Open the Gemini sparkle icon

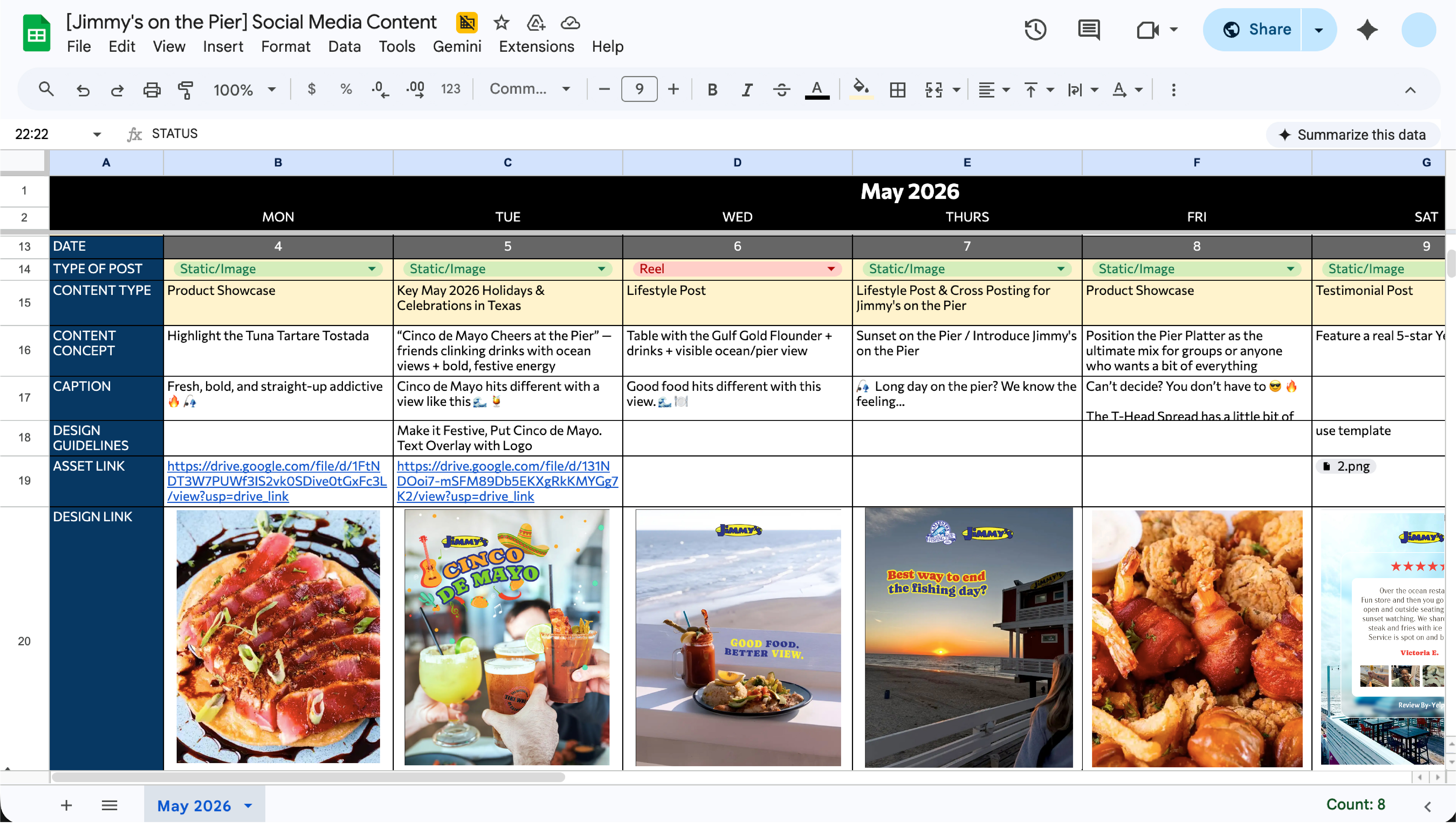tap(1367, 29)
